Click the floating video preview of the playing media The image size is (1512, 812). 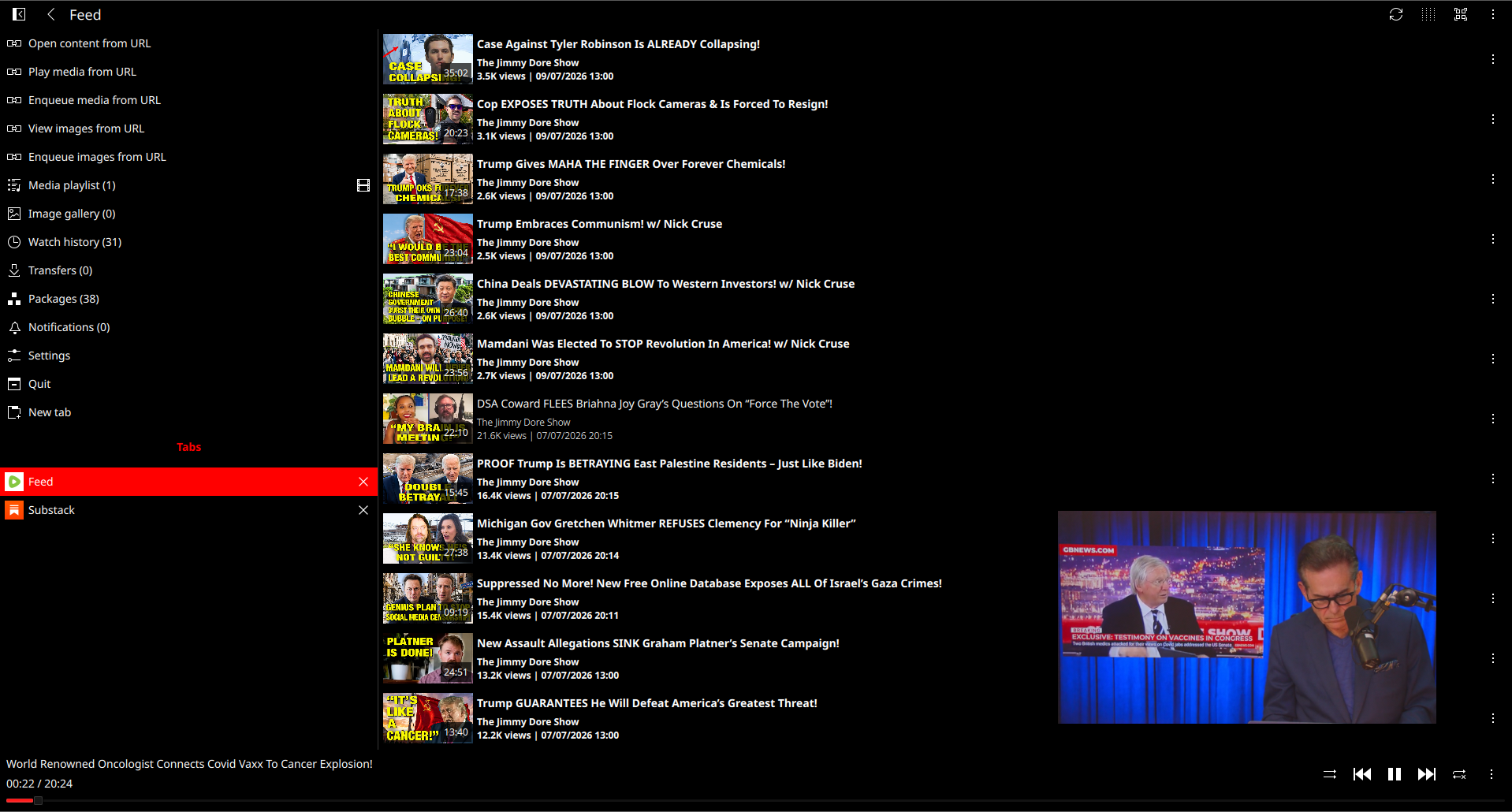(x=1247, y=617)
